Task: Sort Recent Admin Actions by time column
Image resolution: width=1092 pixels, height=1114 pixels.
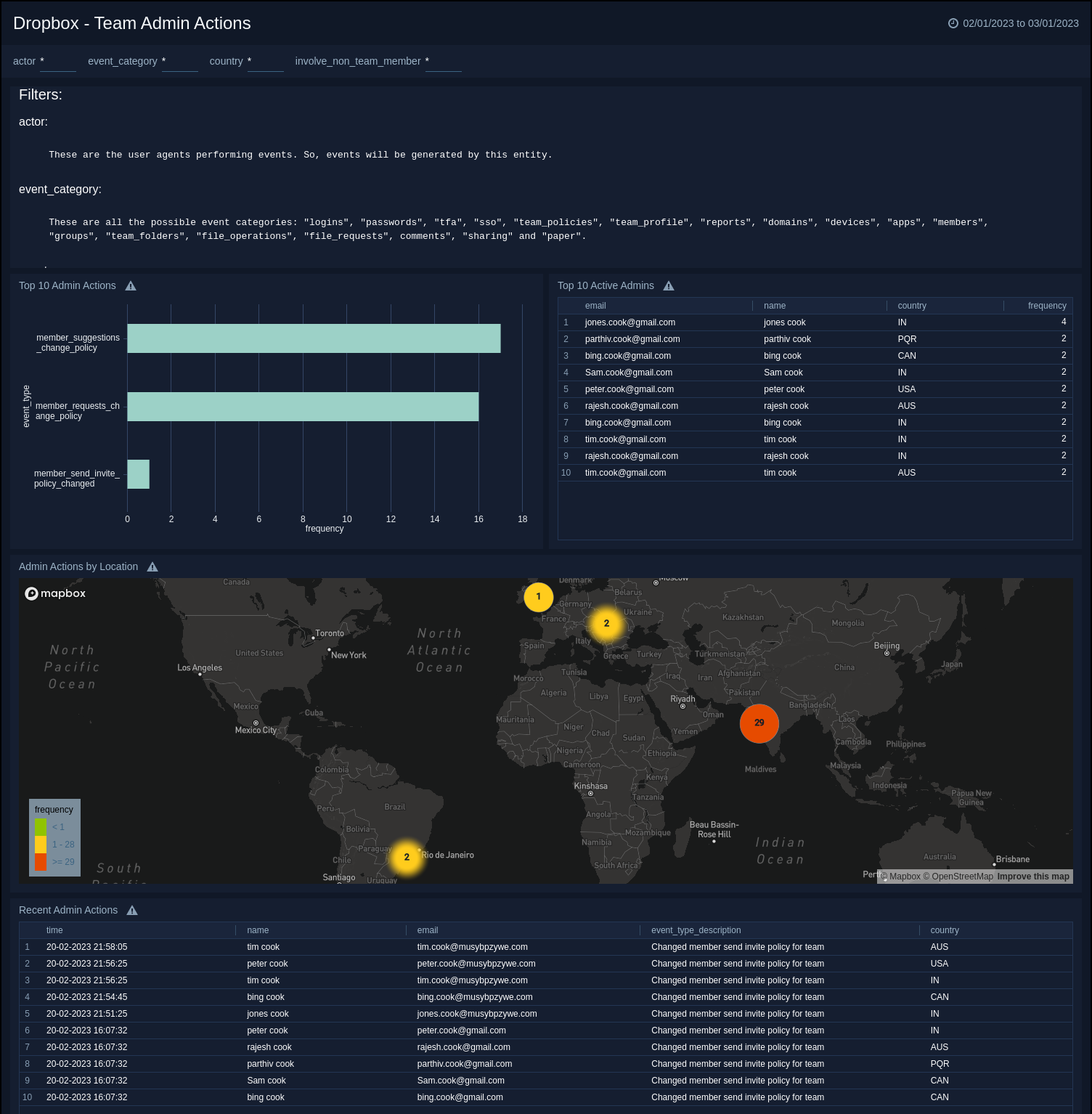Action: (x=54, y=930)
